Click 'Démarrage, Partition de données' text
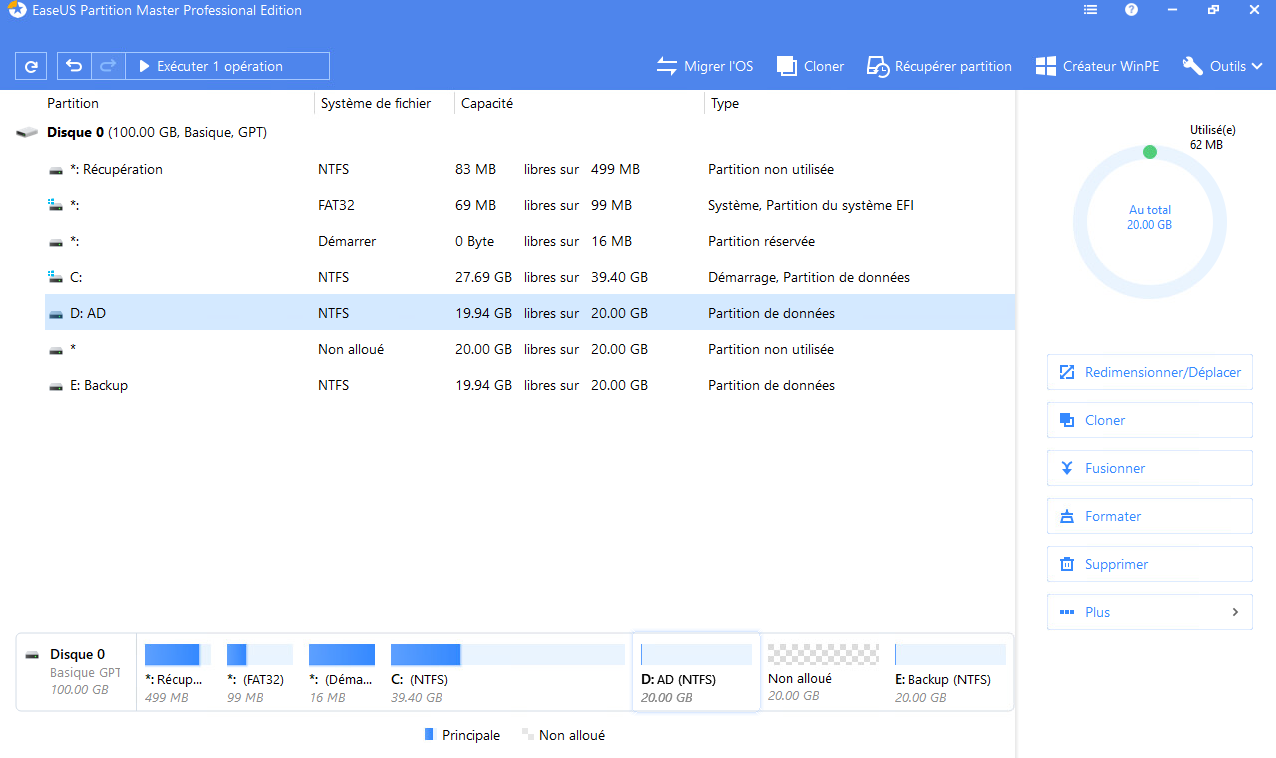 [x=809, y=277]
